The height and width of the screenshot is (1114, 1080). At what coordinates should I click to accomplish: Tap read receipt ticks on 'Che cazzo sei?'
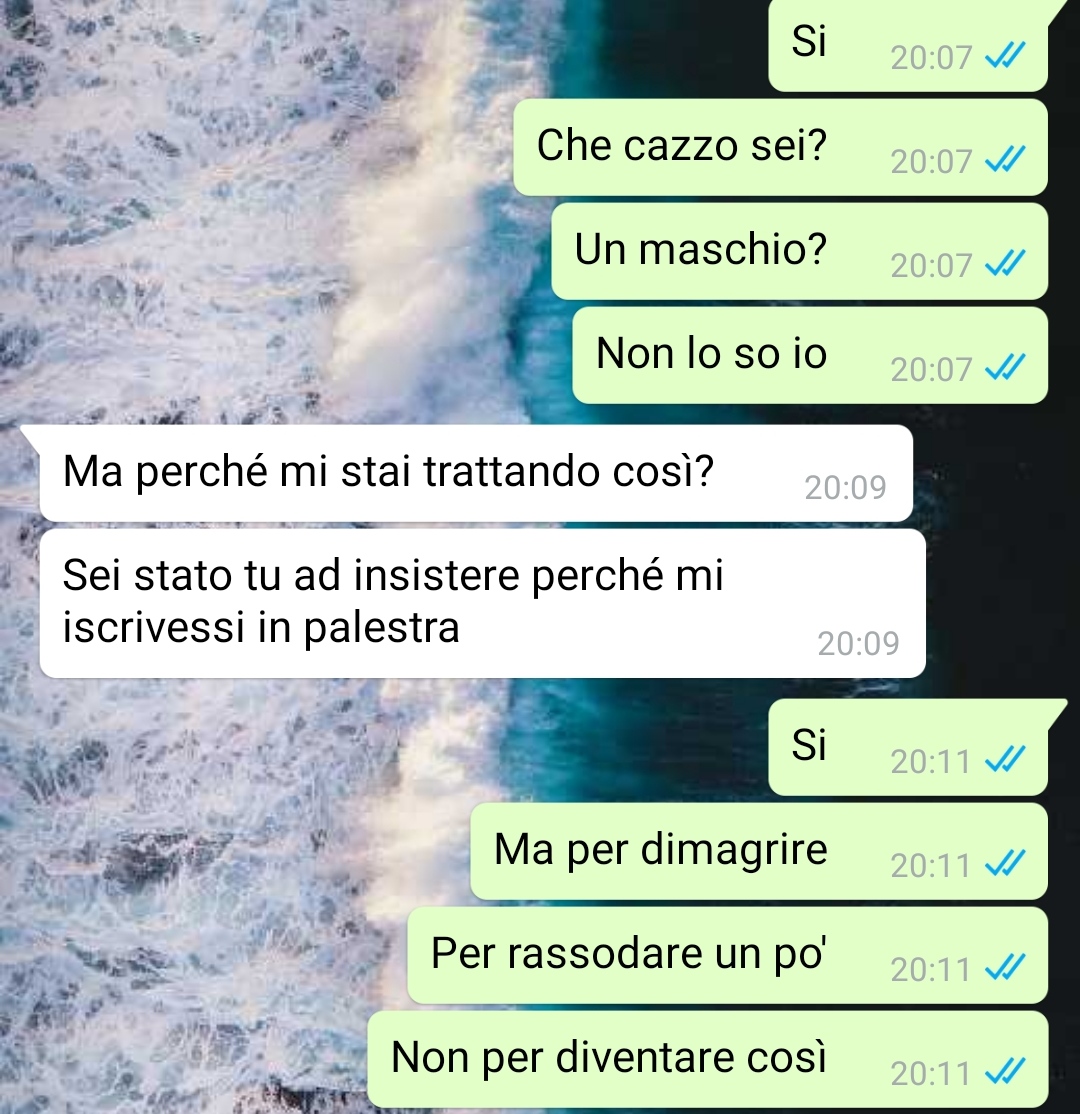click(1005, 160)
